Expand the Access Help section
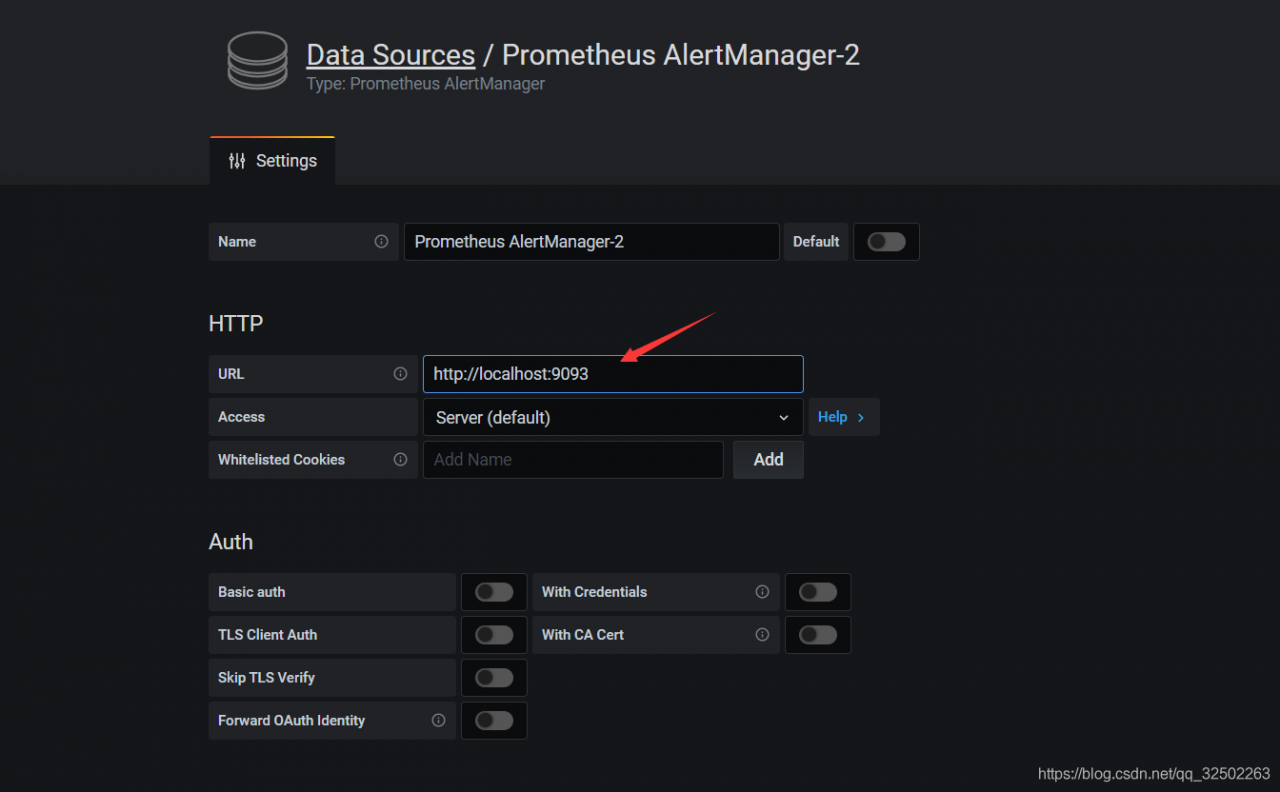Screen dimensions: 1280x792 (x=842, y=417)
